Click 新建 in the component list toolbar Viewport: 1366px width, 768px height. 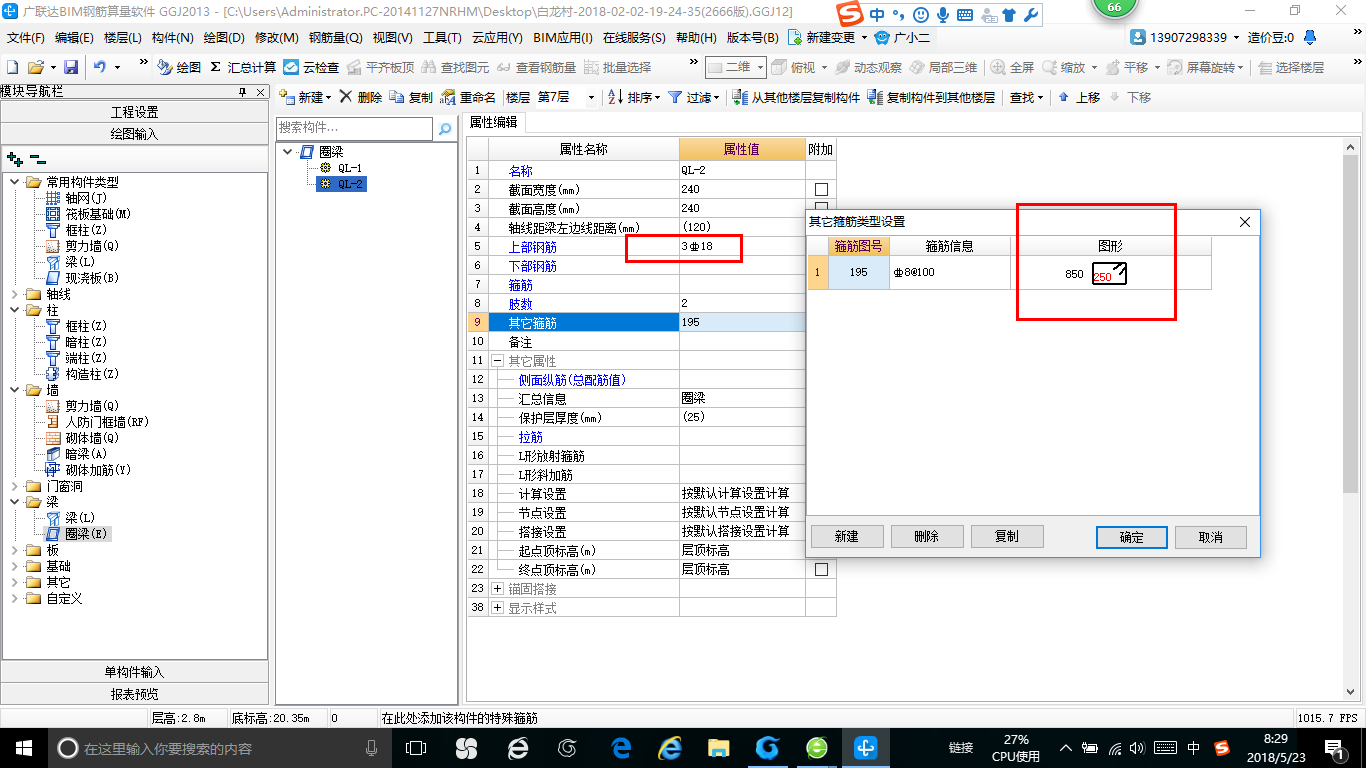[305, 97]
